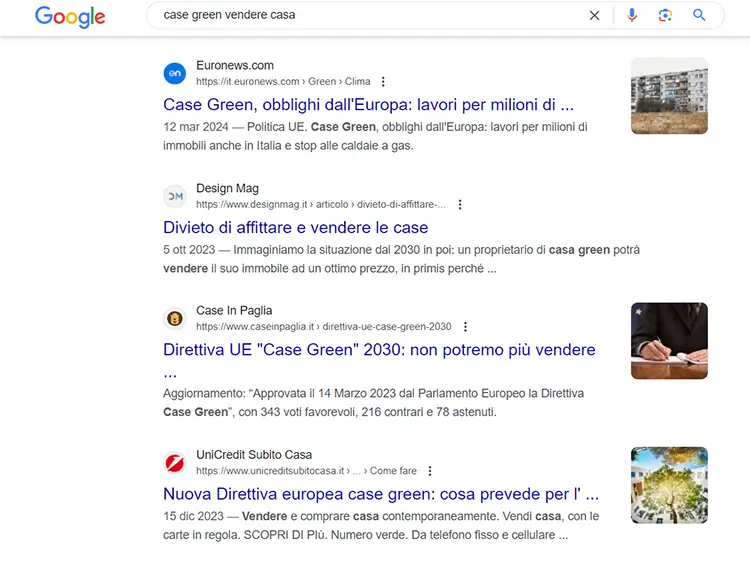Click the '15 dic 2023' snippet date

[193, 517]
